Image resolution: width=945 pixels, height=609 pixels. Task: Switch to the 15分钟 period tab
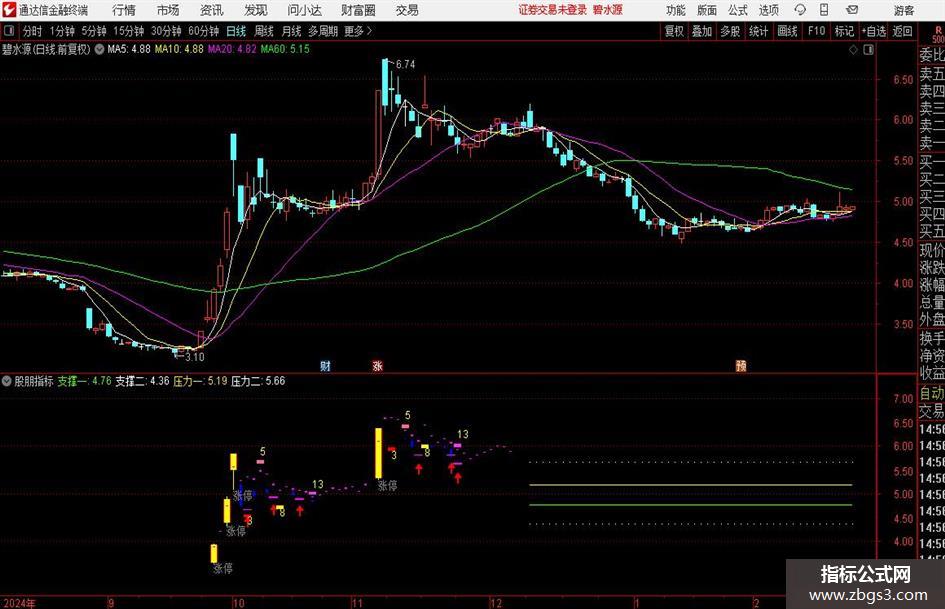coord(128,31)
